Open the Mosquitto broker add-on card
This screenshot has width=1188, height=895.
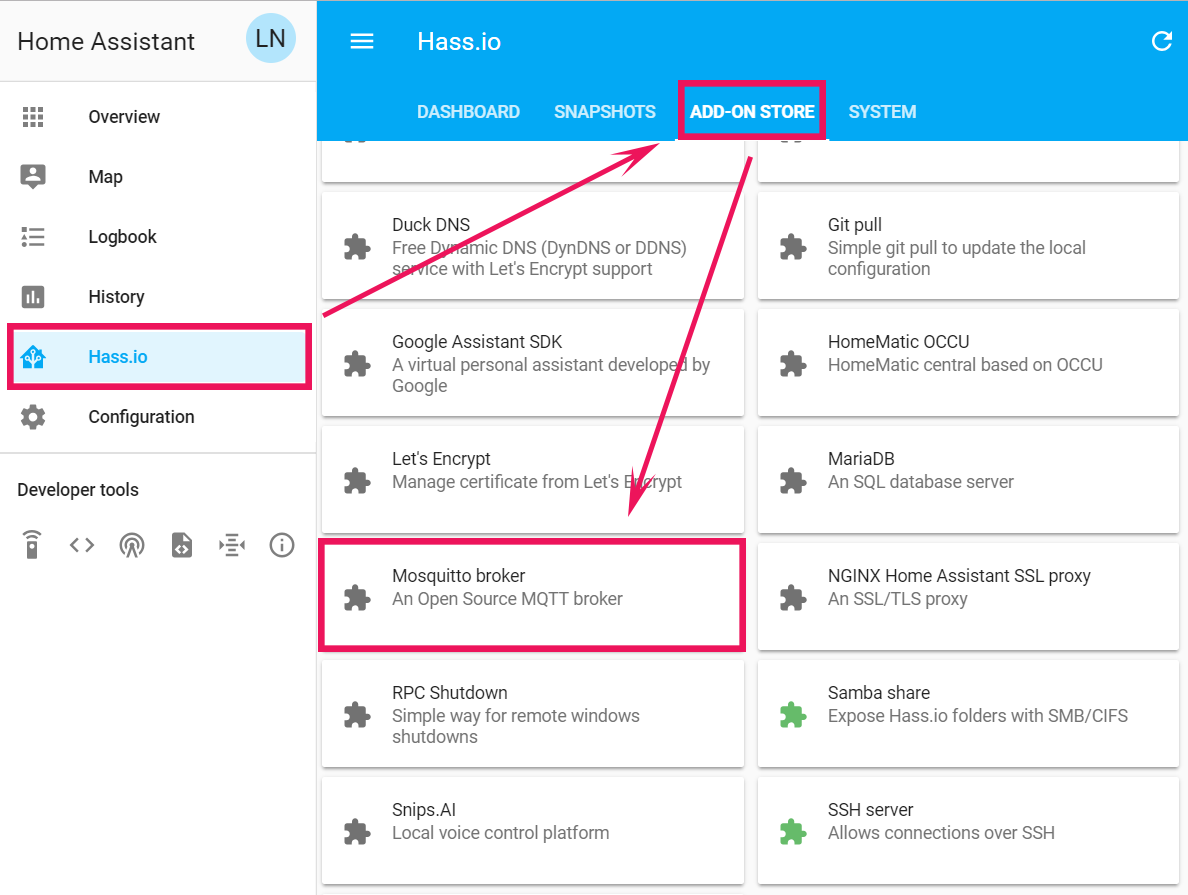531,596
